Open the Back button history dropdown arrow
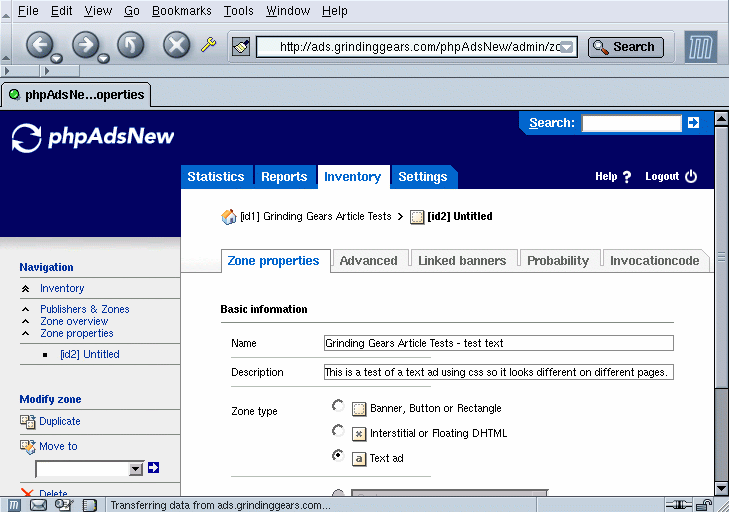The width and height of the screenshot is (729, 512). tap(57, 58)
